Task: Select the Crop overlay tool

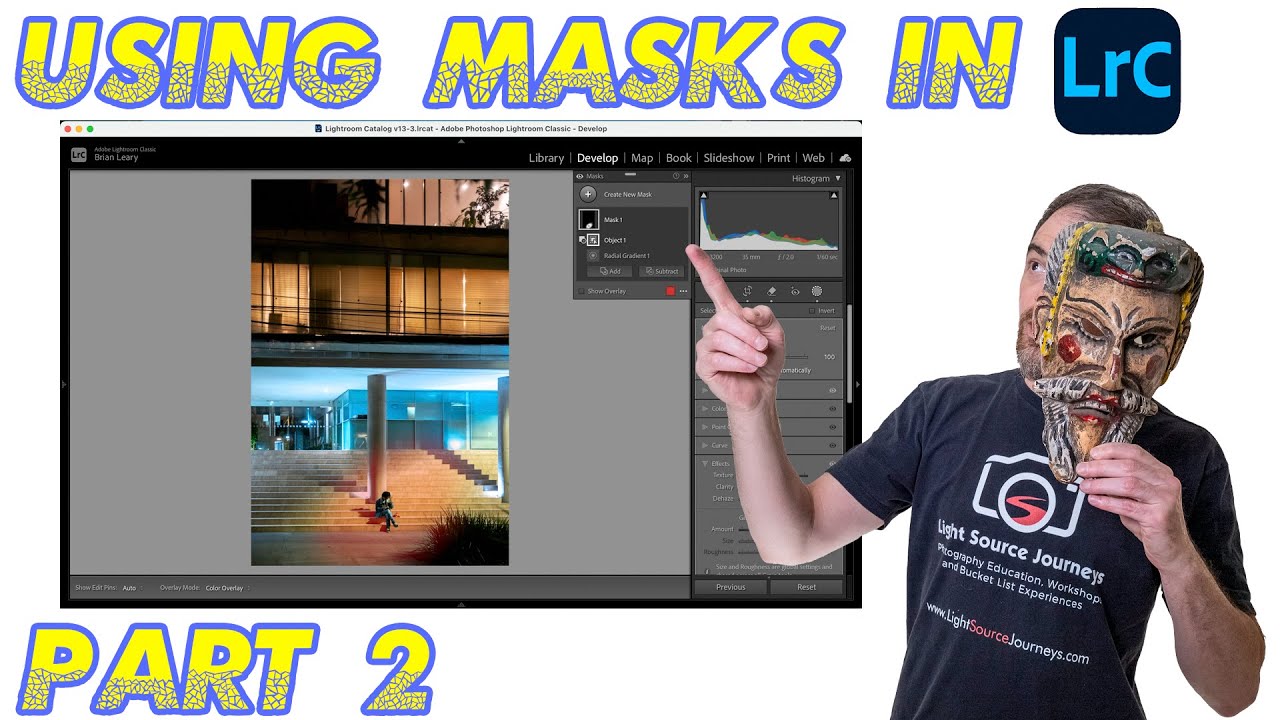Action: click(x=747, y=291)
